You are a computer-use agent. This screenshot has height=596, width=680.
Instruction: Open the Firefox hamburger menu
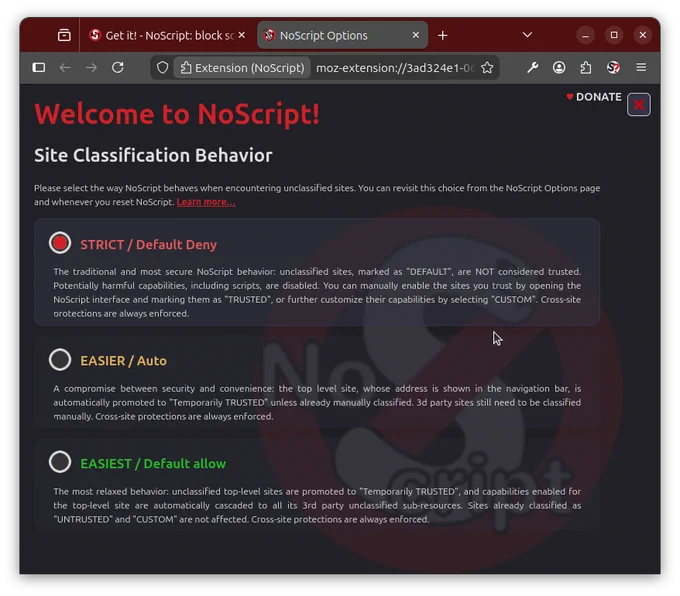(641, 68)
